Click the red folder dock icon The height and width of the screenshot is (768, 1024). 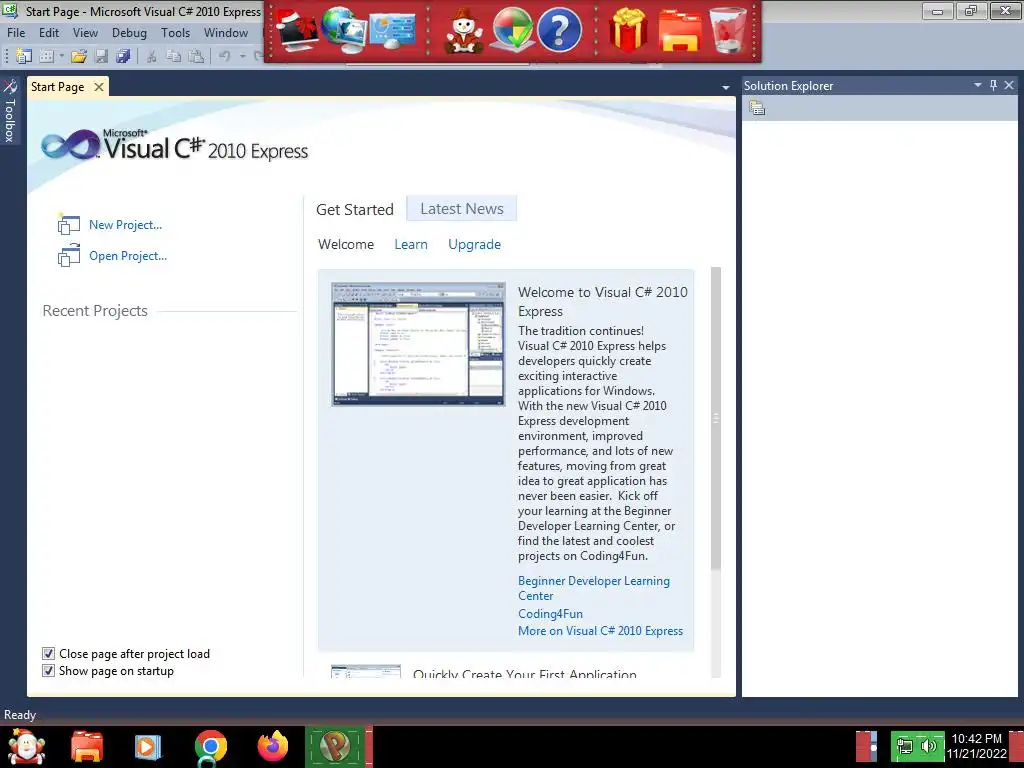tap(680, 30)
